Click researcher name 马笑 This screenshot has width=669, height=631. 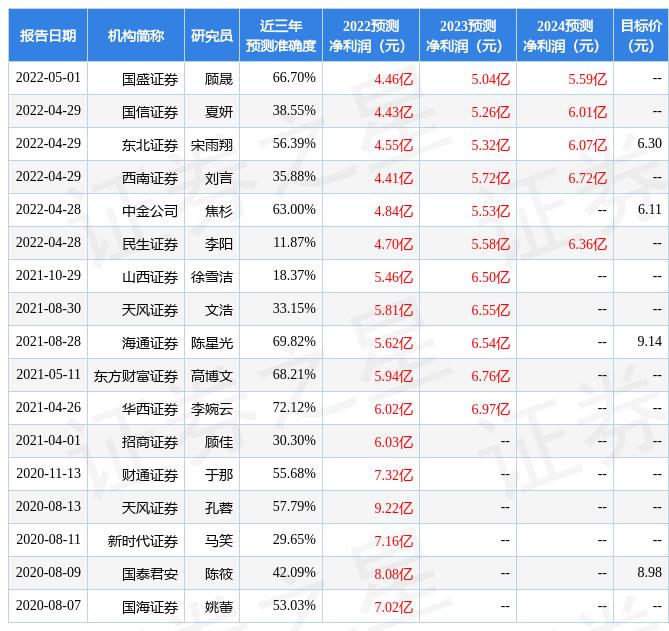(x=219, y=541)
